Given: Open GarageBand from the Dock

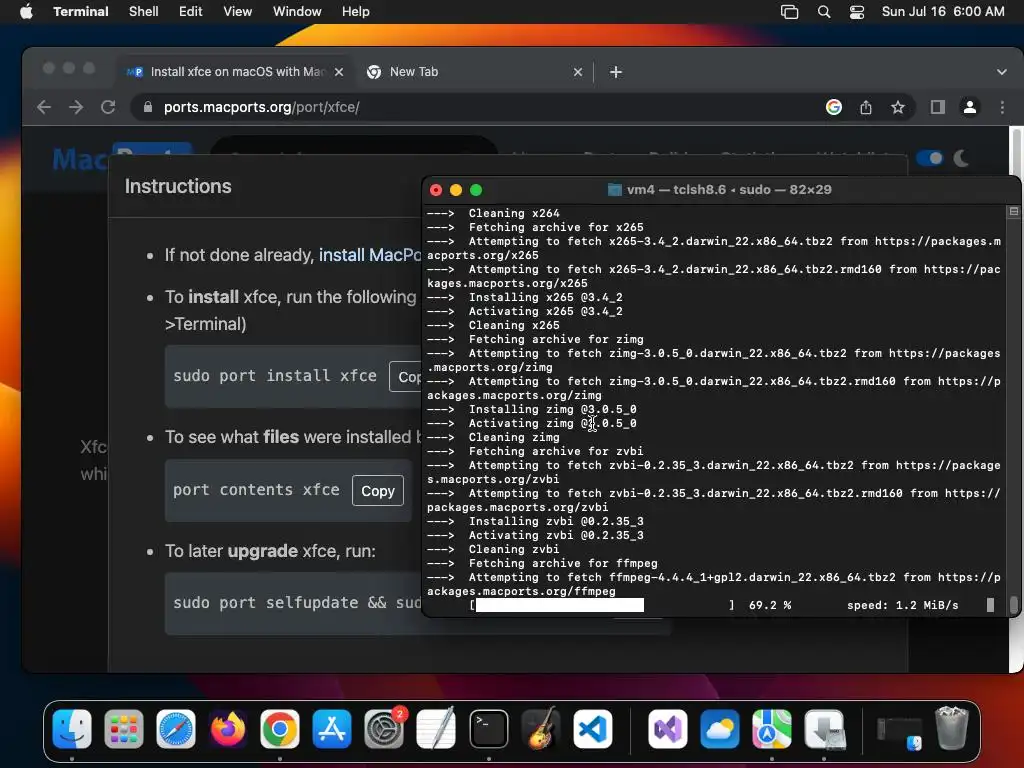Looking at the screenshot, I should pyautogui.click(x=541, y=729).
